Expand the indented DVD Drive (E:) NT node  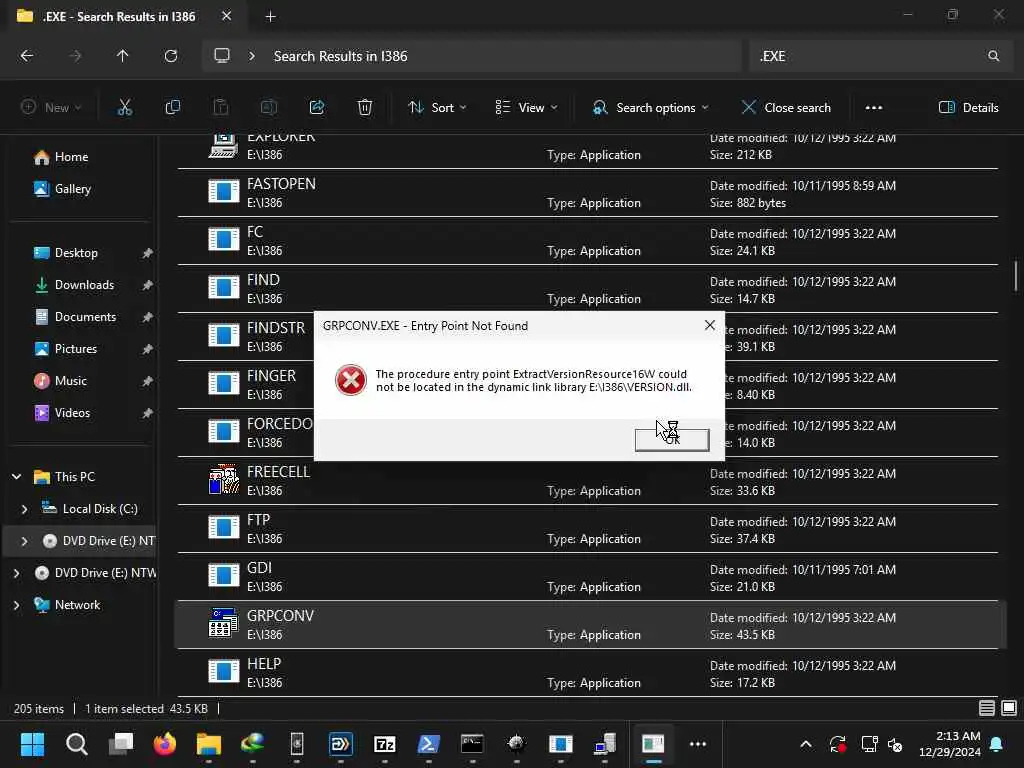pyautogui.click(x=24, y=541)
